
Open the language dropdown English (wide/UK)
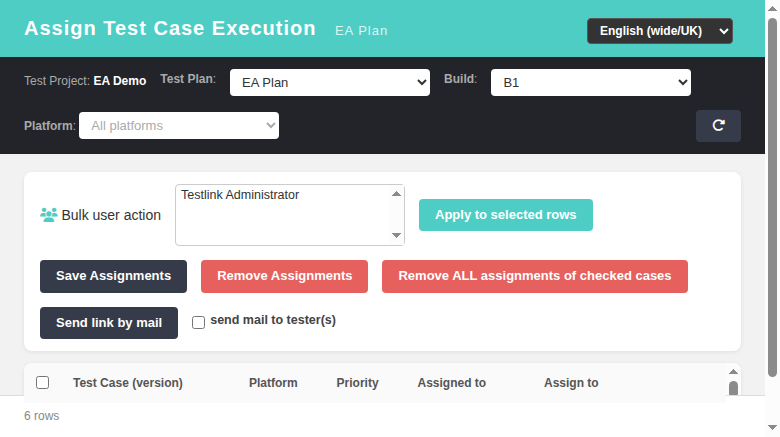(660, 31)
